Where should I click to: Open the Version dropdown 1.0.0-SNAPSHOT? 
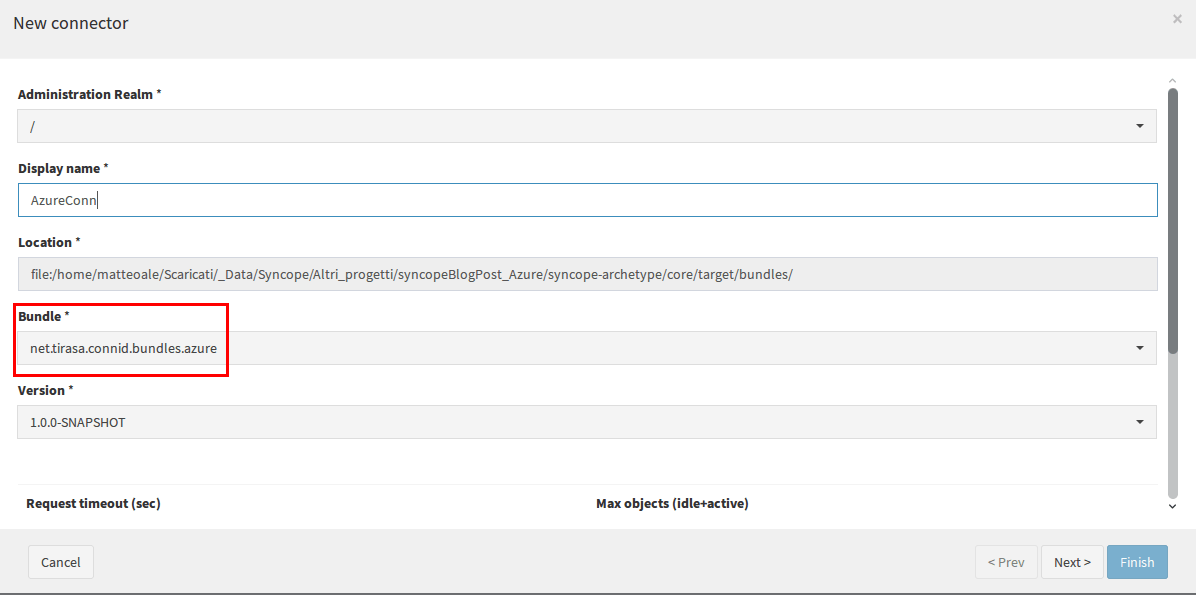(x=587, y=422)
